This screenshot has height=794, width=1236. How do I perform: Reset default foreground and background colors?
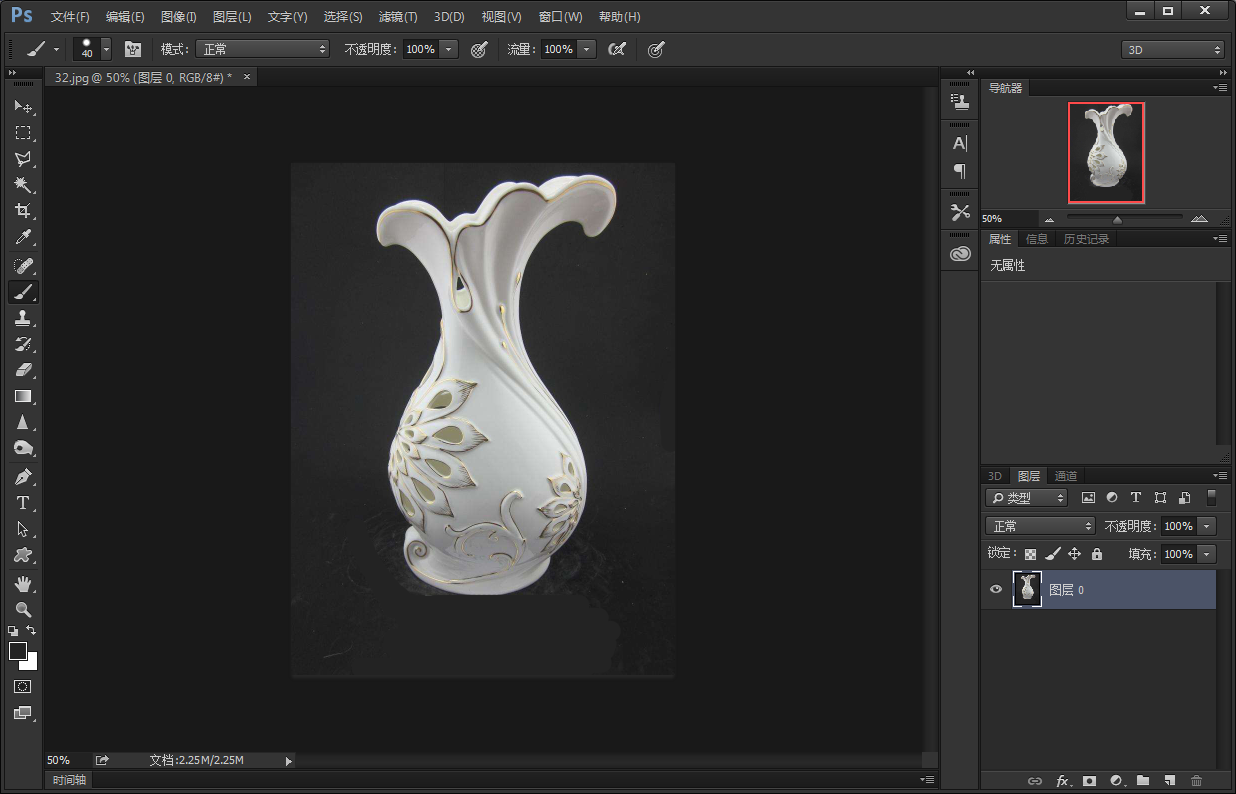coord(13,631)
